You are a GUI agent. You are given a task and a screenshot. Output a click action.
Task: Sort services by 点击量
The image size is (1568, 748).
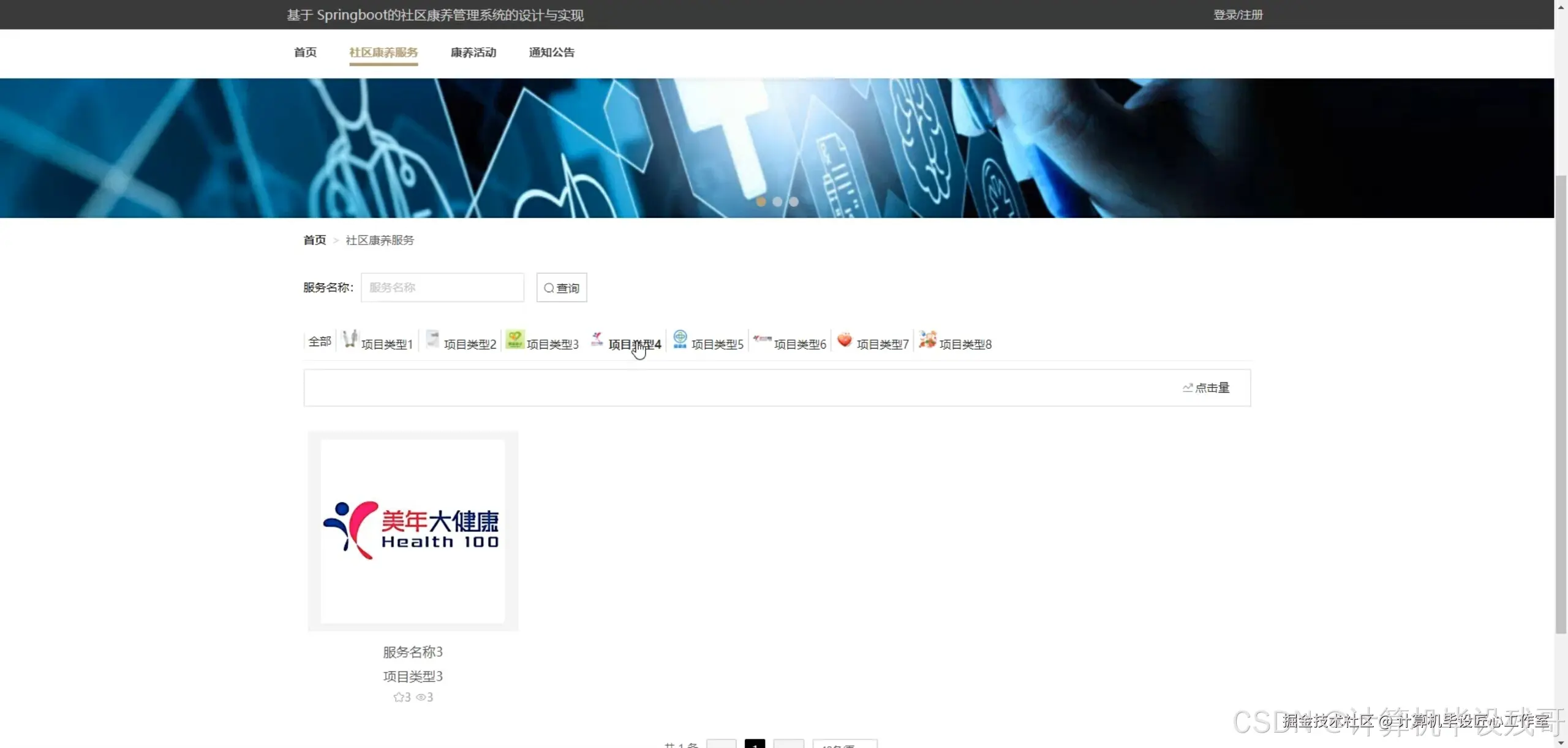click(1205, 388)
